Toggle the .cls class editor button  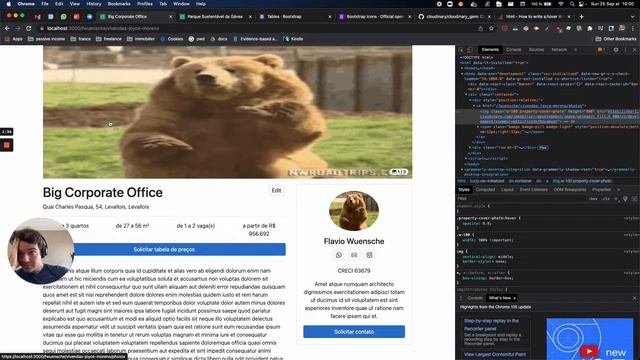click(606, 199)
